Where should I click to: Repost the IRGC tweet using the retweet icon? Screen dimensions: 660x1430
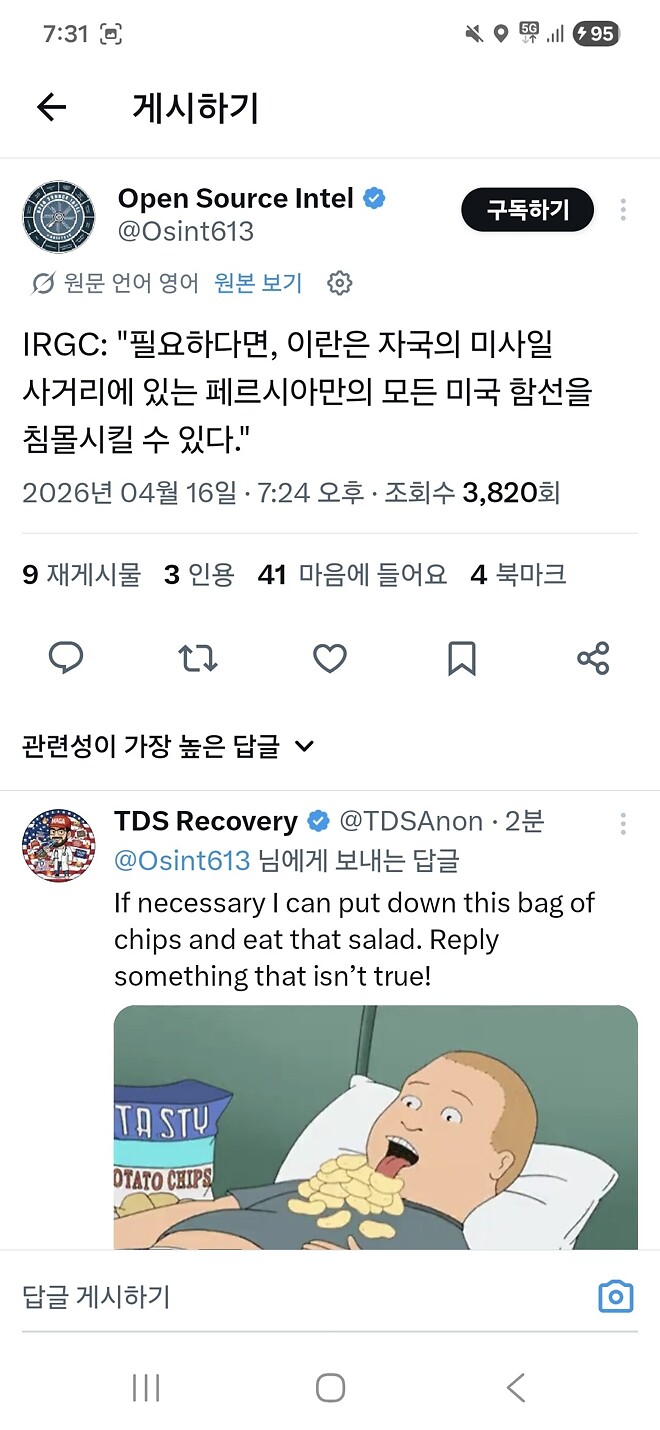pyautogui.click(x=198, y=658)
